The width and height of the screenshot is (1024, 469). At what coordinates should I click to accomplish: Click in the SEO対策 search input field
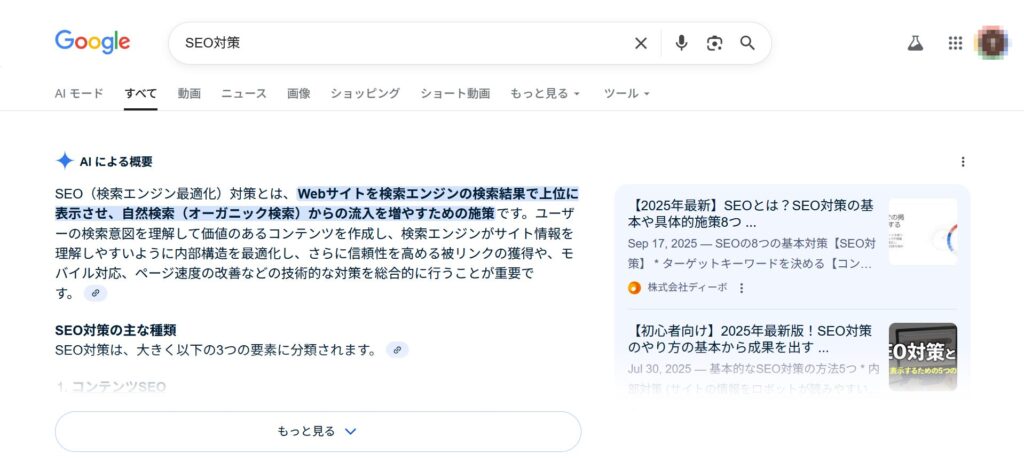click(x=400, y=43)
